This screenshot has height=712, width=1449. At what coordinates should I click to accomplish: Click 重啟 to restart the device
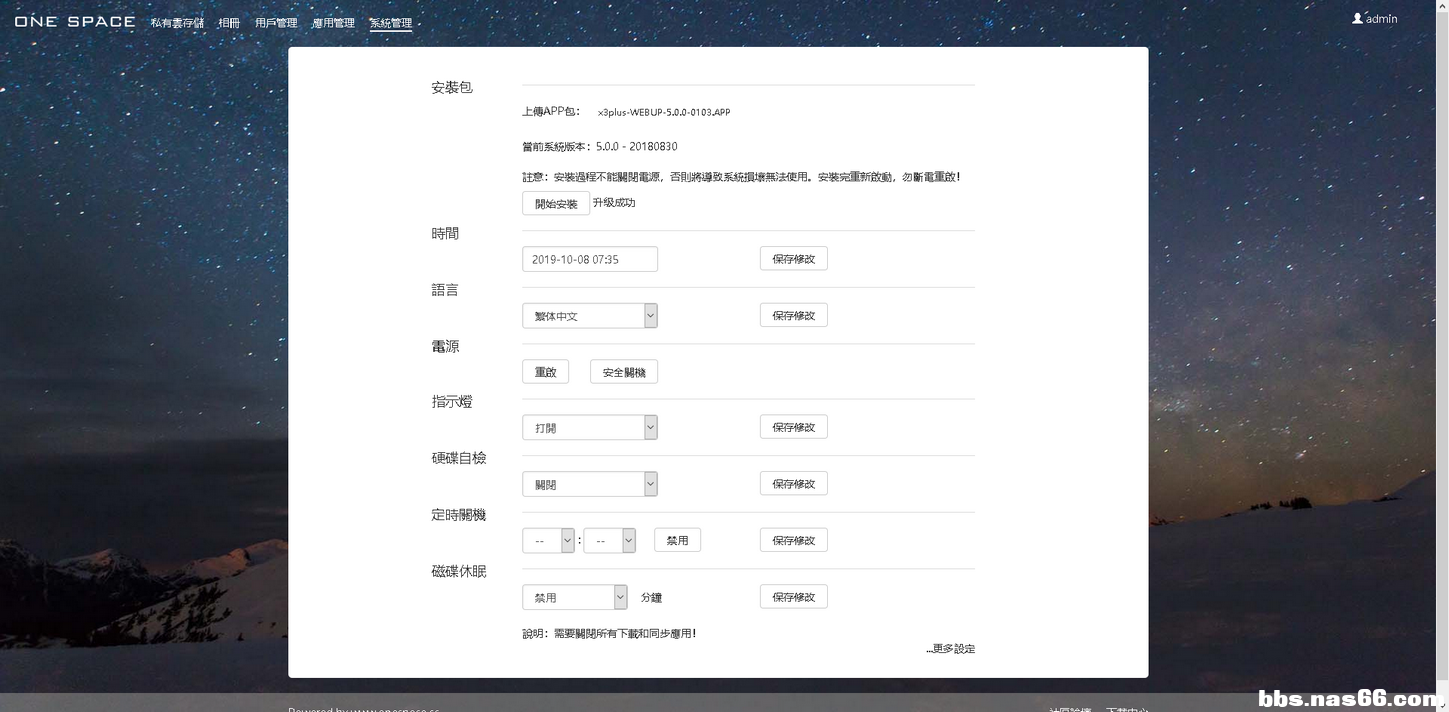coord(545,372)
